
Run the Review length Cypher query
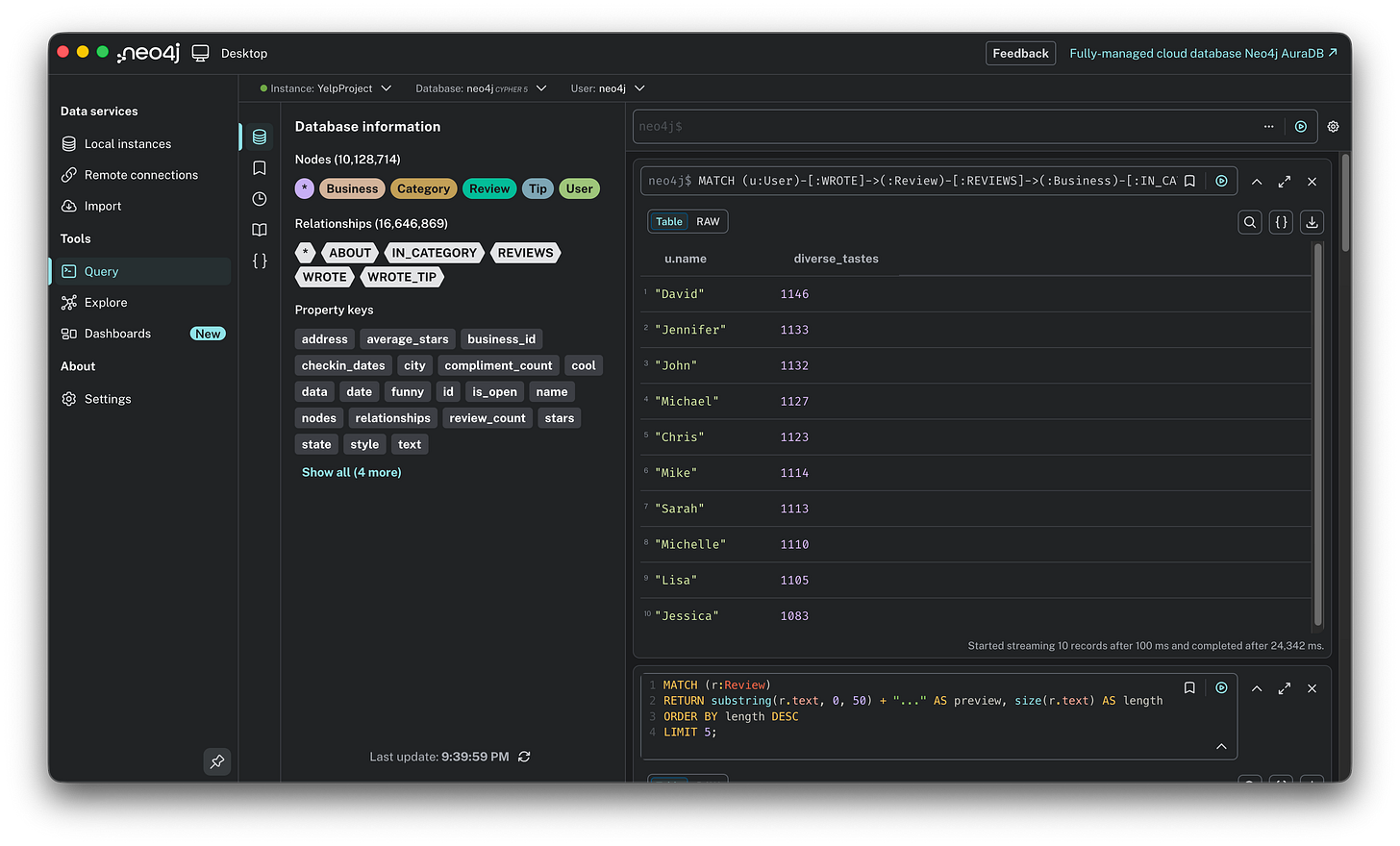click(x=1221, y=687)
